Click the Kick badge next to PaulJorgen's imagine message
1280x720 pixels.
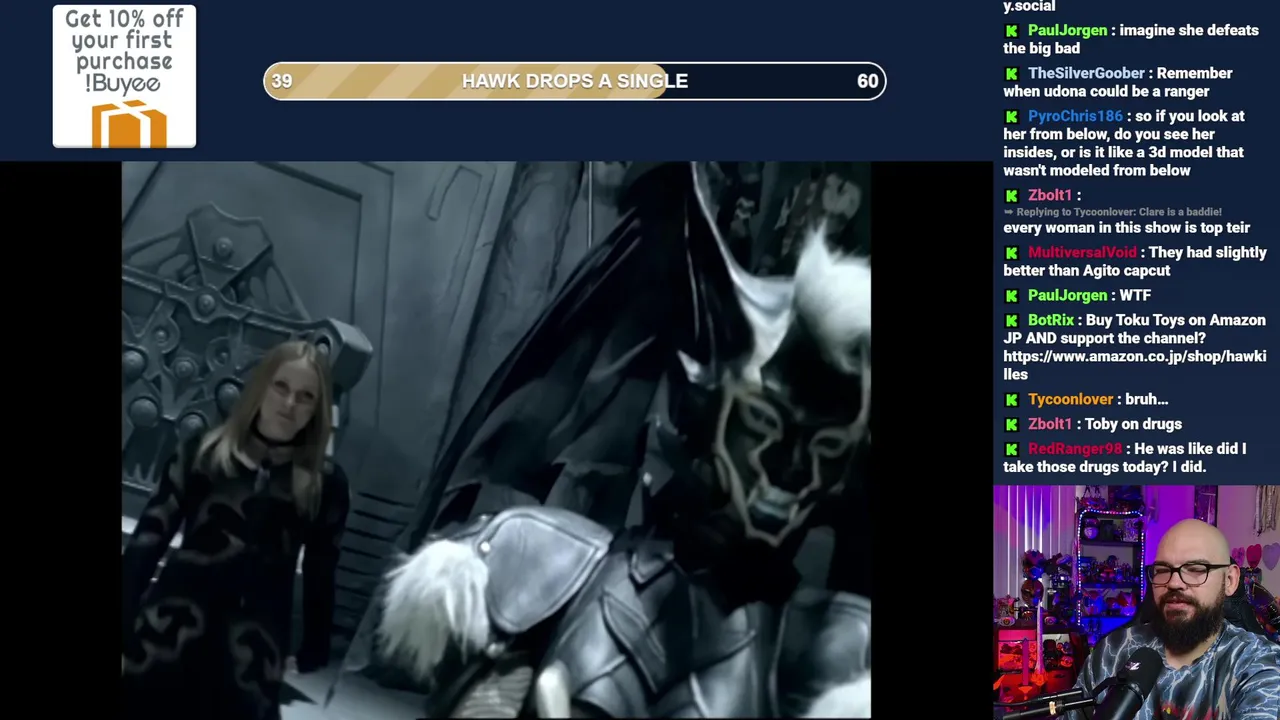pyautogui.click(x=1012, y=31)
